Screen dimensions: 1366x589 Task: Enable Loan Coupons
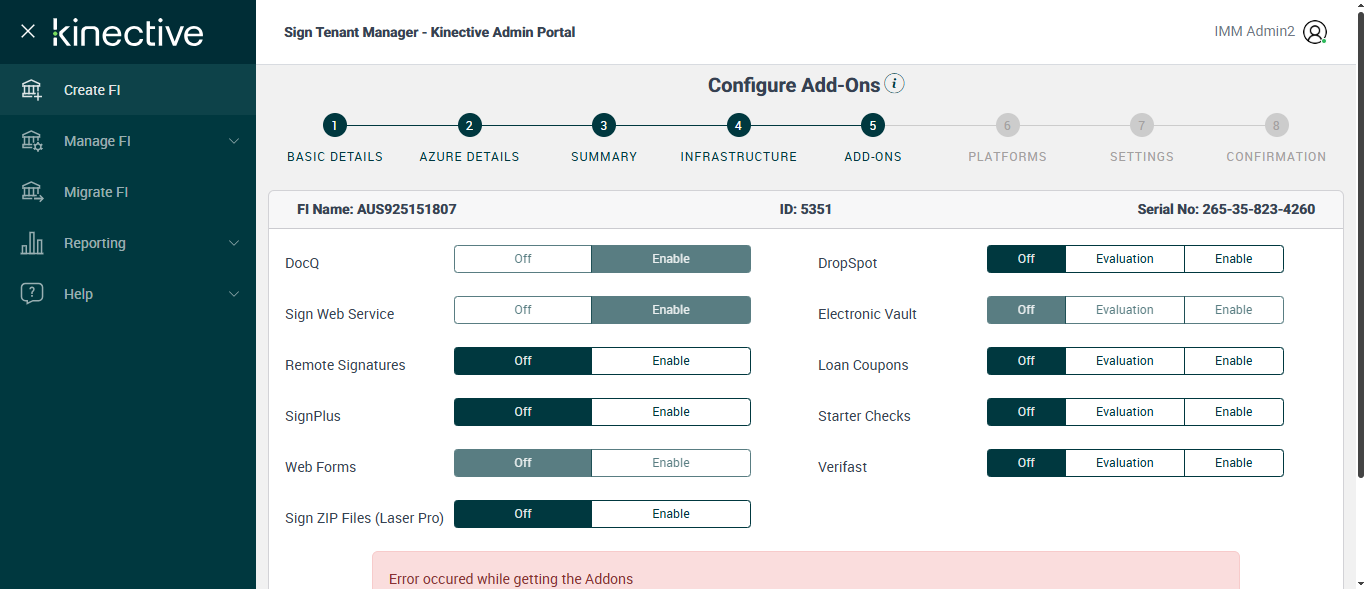(x=1234, y=361)
